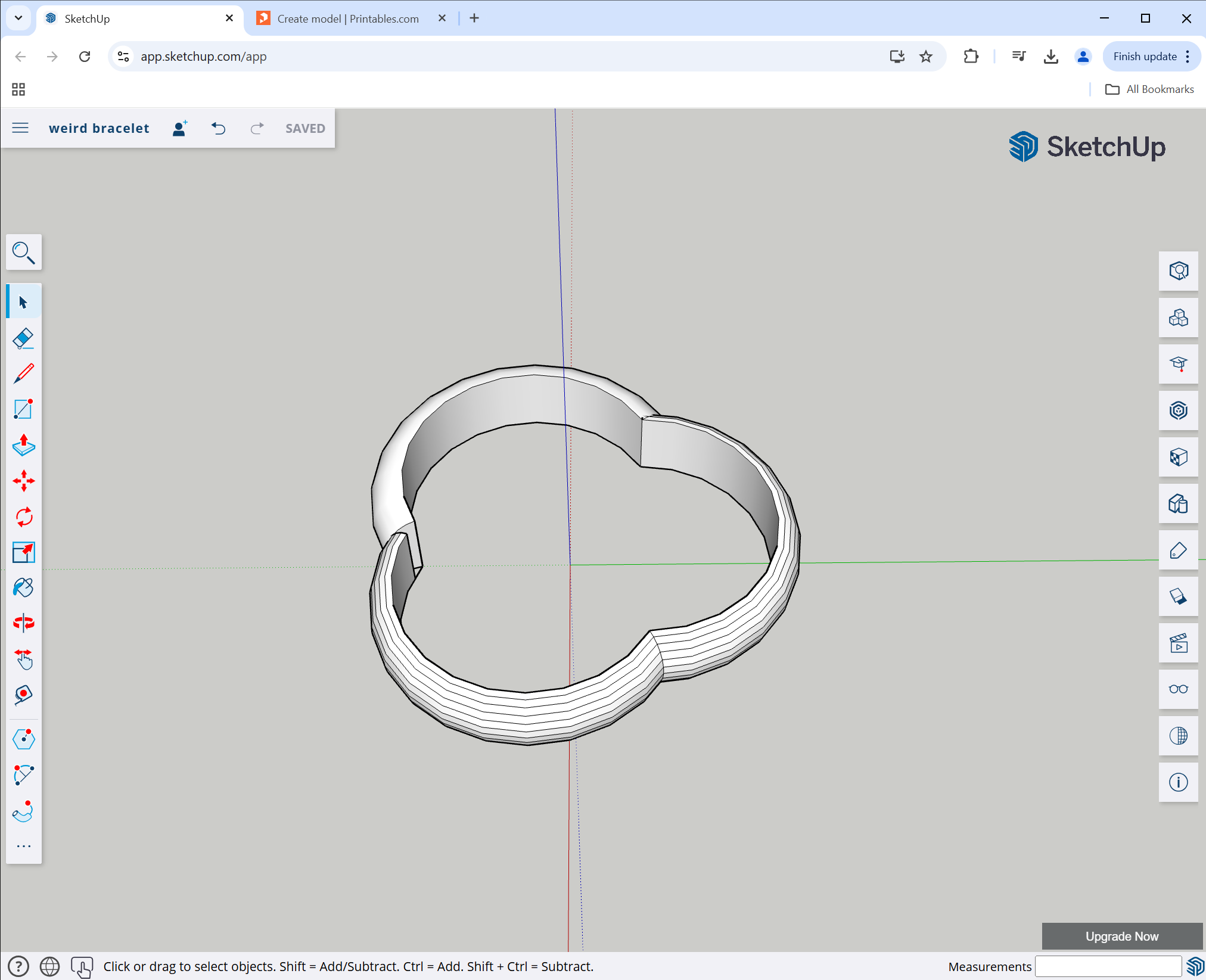Open the Scenes clapperboard panel
1206x980 pixels.
click(x=1178, y=643)
